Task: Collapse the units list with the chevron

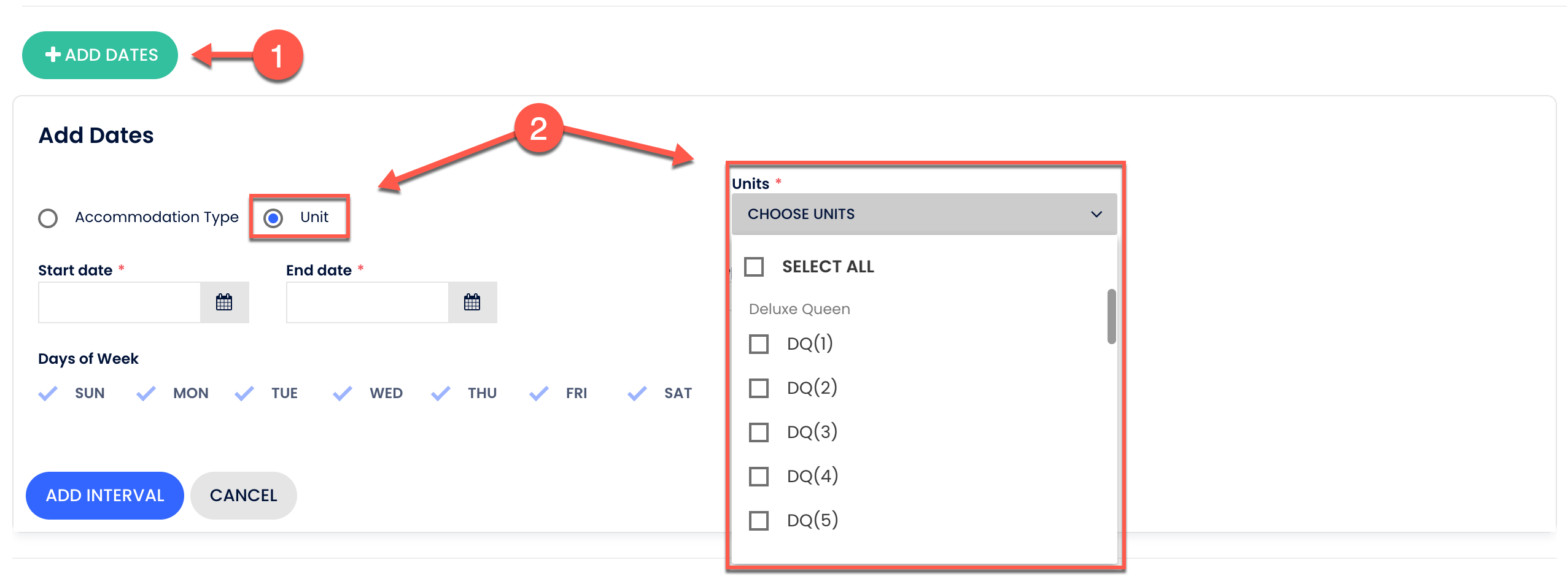Action: (x=1095, y=213)
